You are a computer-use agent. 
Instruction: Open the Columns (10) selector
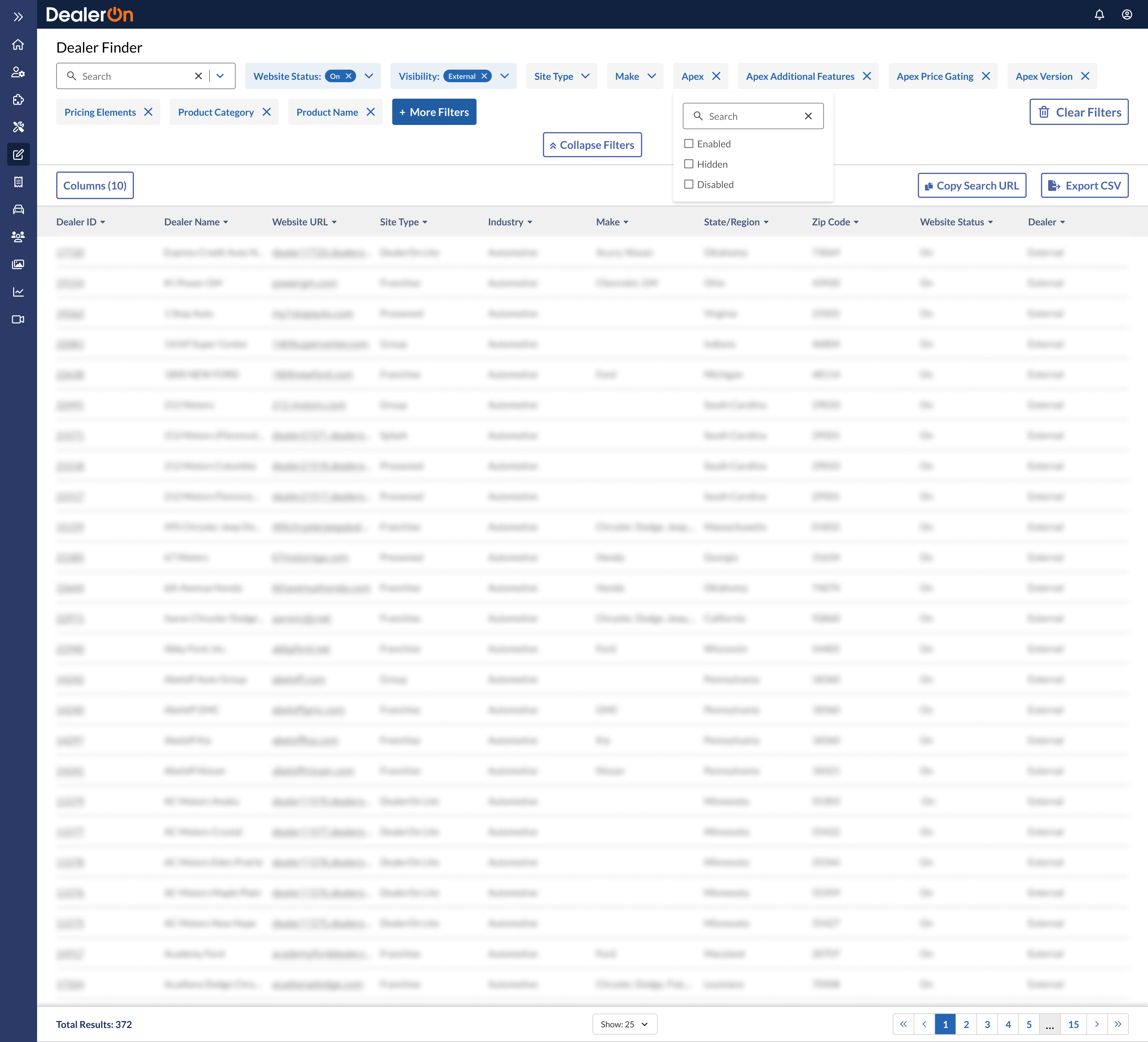tap(95, 186)
